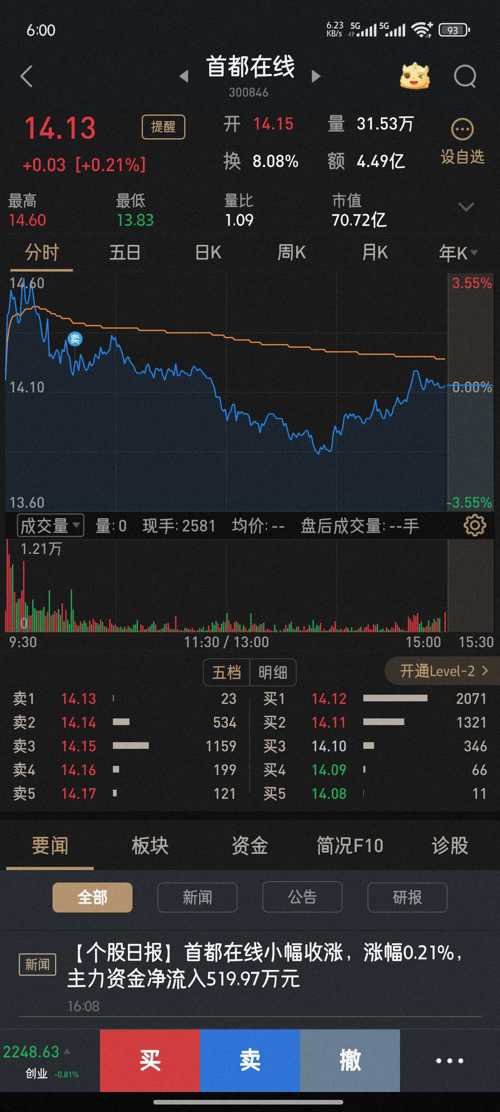Select the 五档 order book toggle
500x1112 pixels.
tap(226, 672)
